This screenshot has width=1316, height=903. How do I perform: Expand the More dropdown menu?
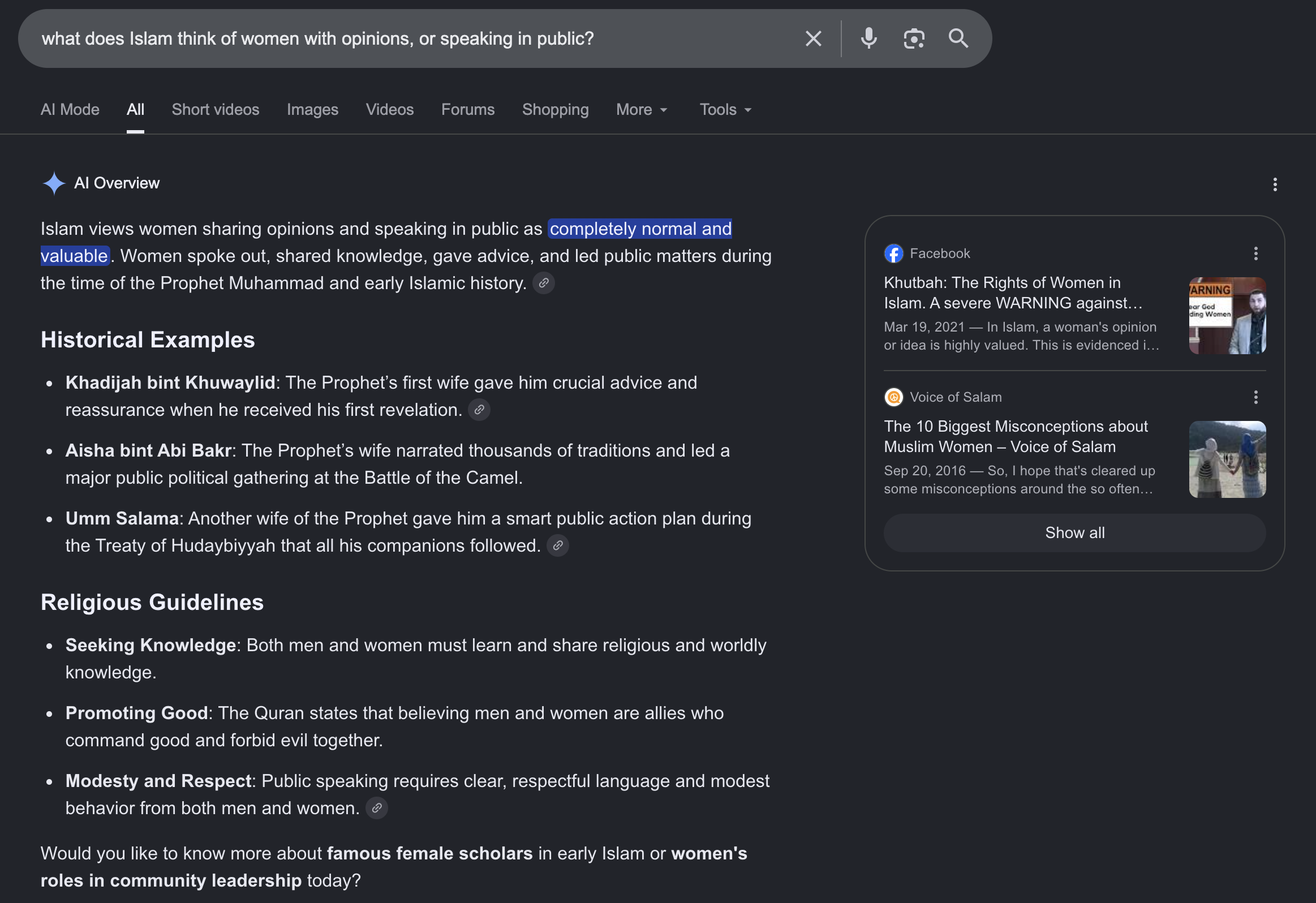tap(642, 110)
